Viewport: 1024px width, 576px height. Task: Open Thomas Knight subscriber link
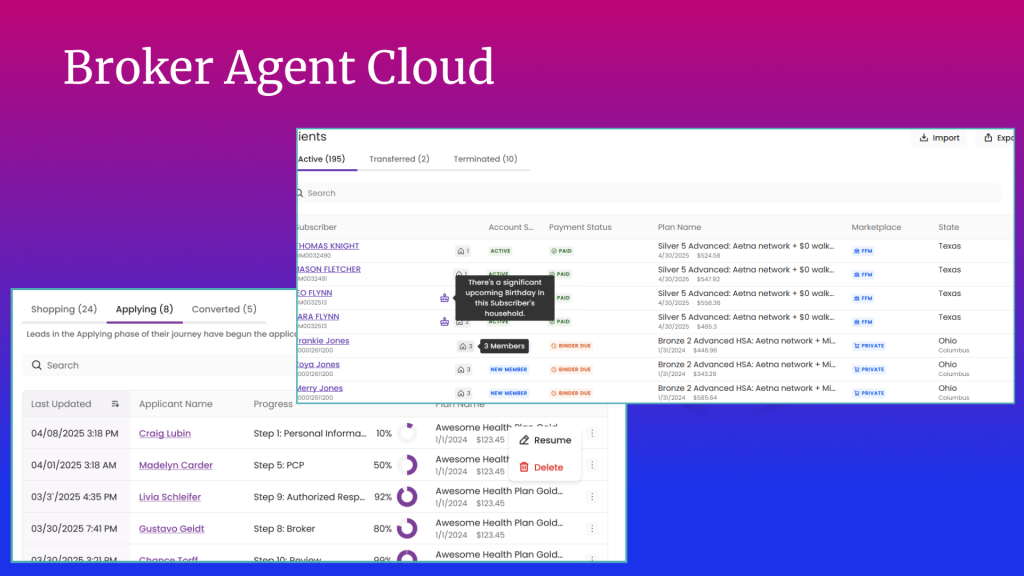328,246
